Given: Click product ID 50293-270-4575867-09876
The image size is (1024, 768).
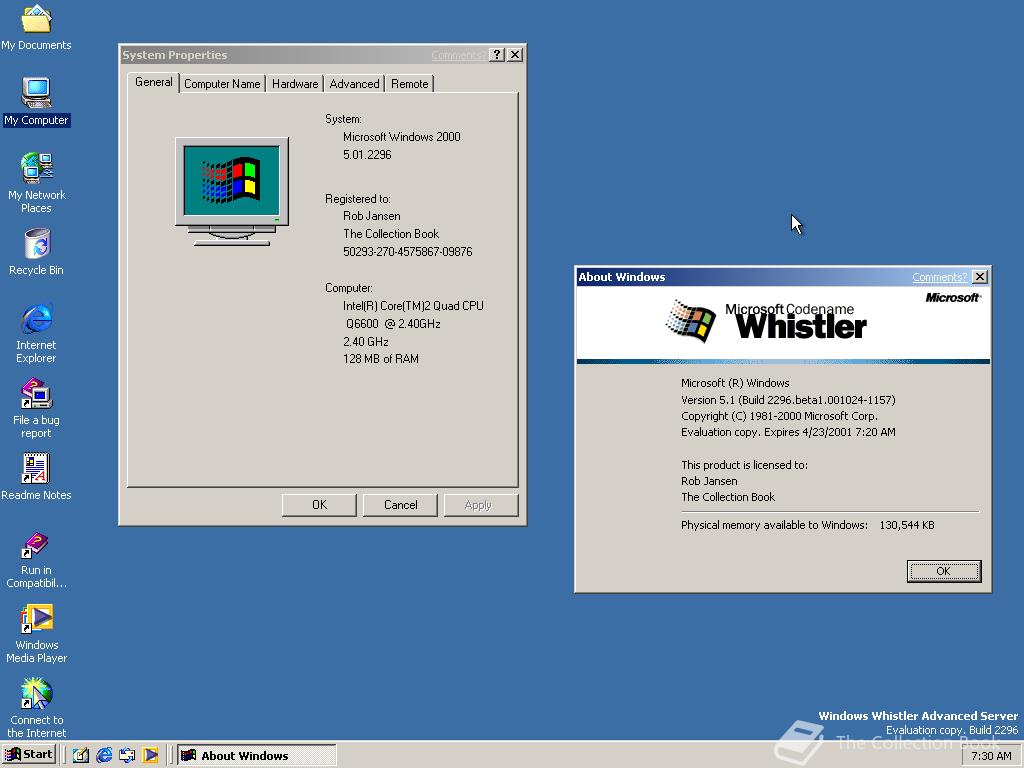Looking at the screenshot, I should click(408, 251).
